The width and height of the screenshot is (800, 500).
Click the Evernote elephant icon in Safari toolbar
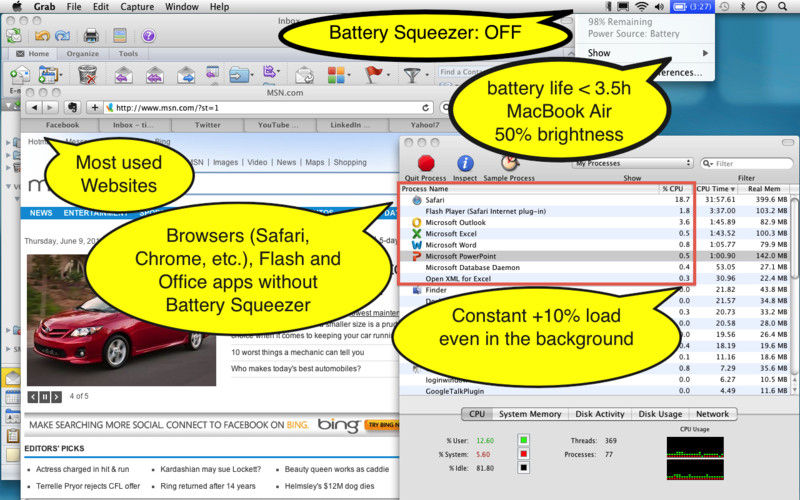coord(72,108)
